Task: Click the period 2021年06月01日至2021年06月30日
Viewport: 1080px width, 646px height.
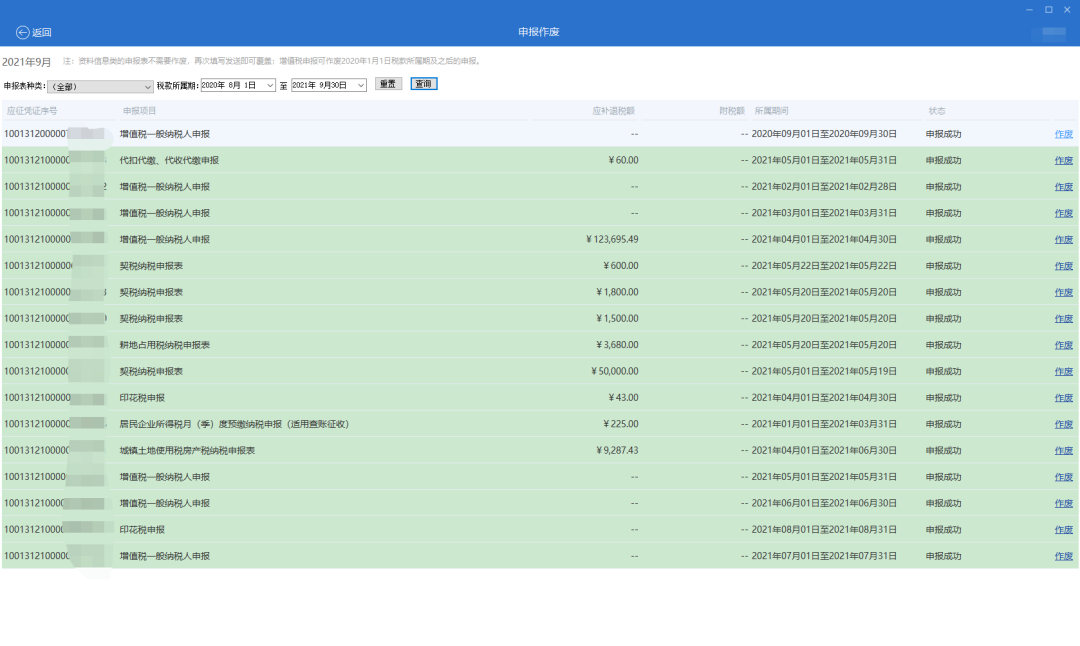Action: (824, 503)
